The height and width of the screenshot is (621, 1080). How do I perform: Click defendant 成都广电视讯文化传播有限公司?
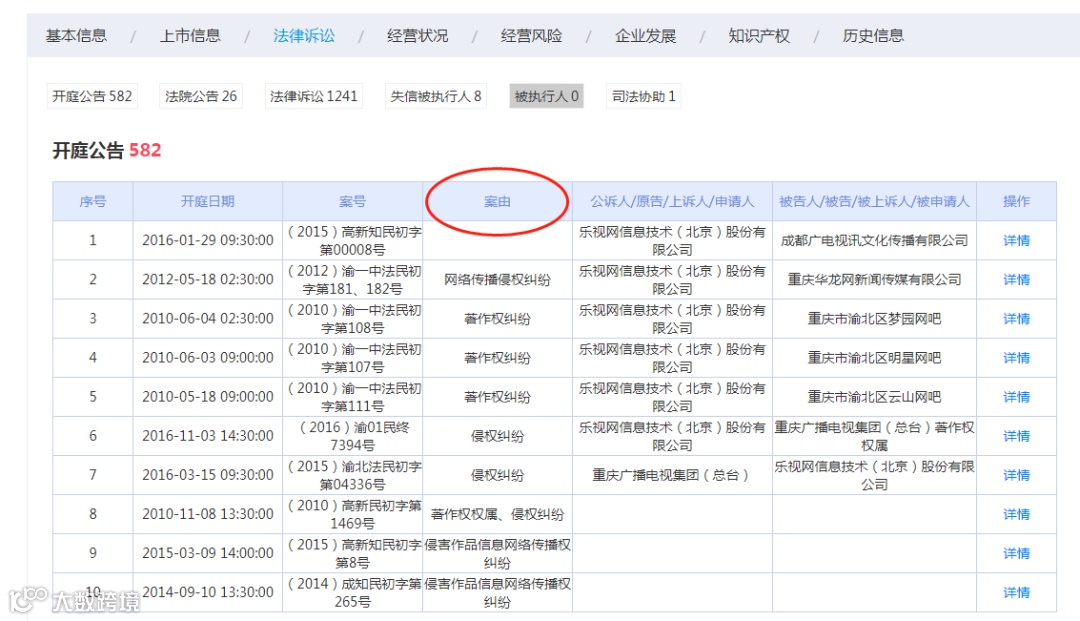874,240
